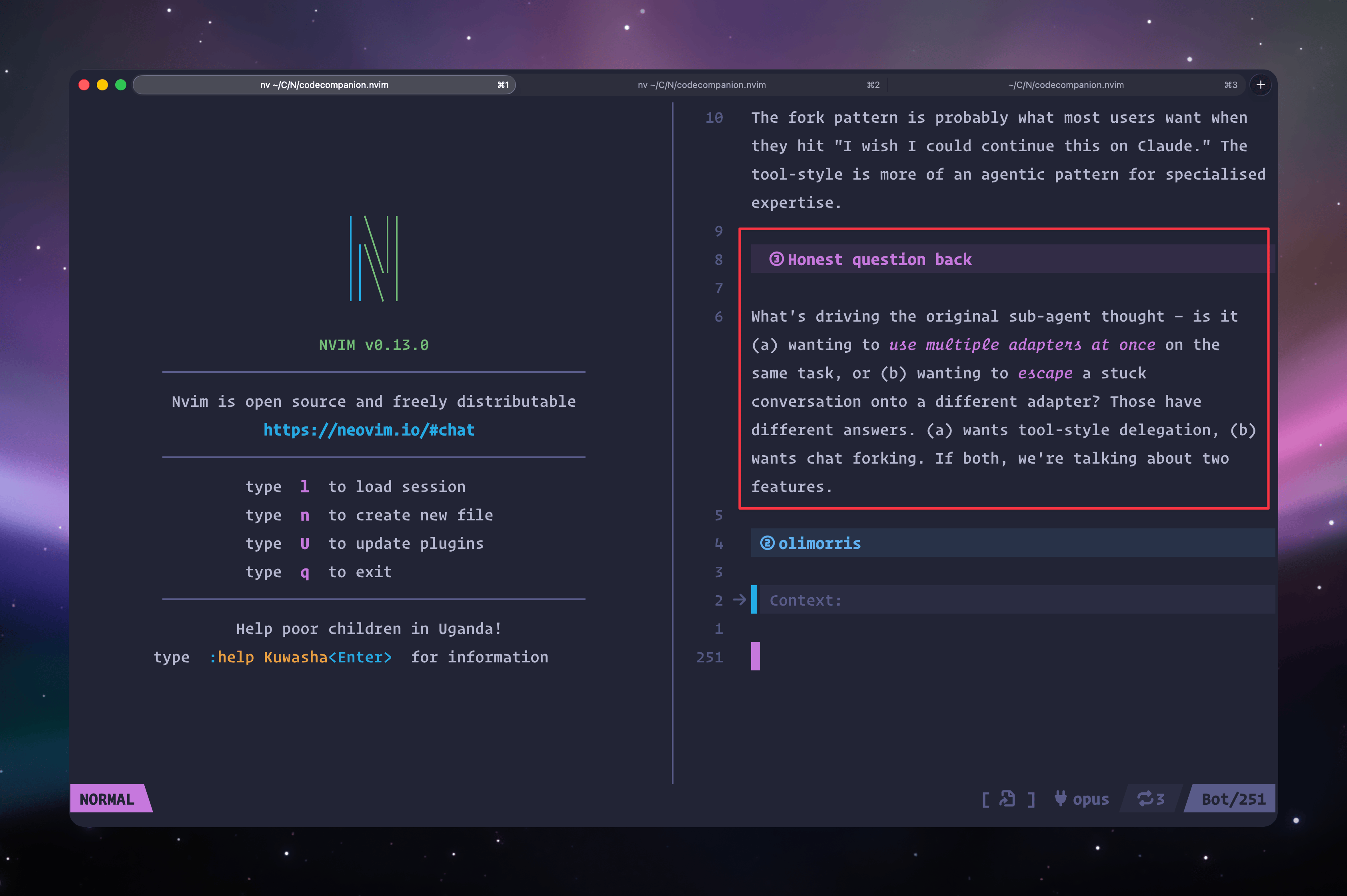This screenshot has height=896, width=1347.
Task: Click the NORMAL mode indicator
Action: (107, 799)
